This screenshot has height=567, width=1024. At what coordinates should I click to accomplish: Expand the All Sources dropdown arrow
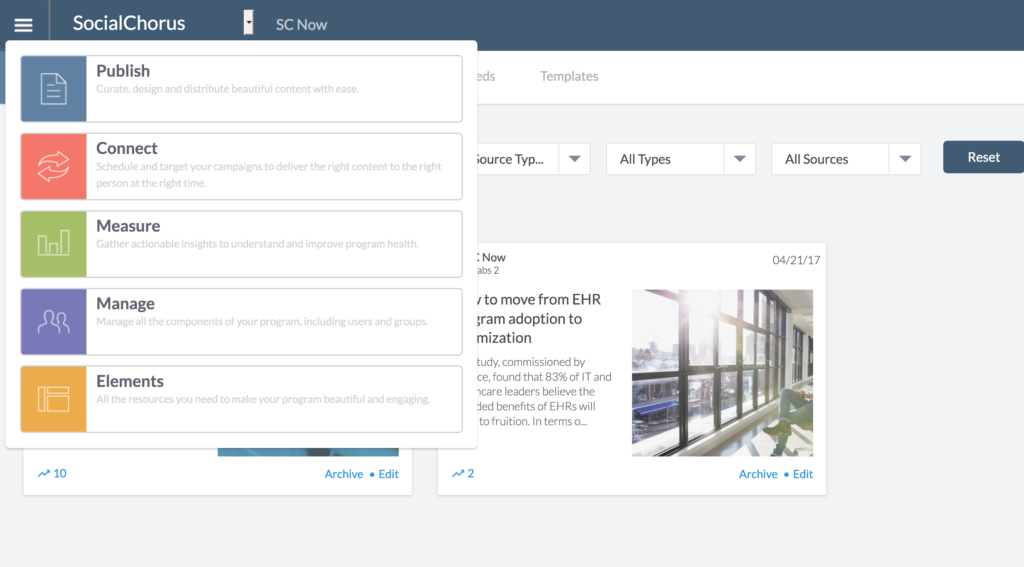tap(904, 159)
